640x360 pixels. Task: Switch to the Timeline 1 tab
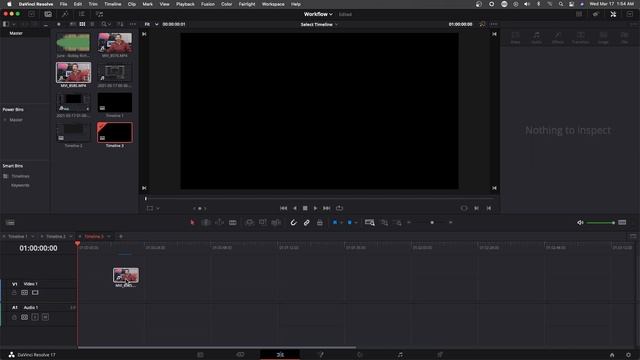click(18, 236)
